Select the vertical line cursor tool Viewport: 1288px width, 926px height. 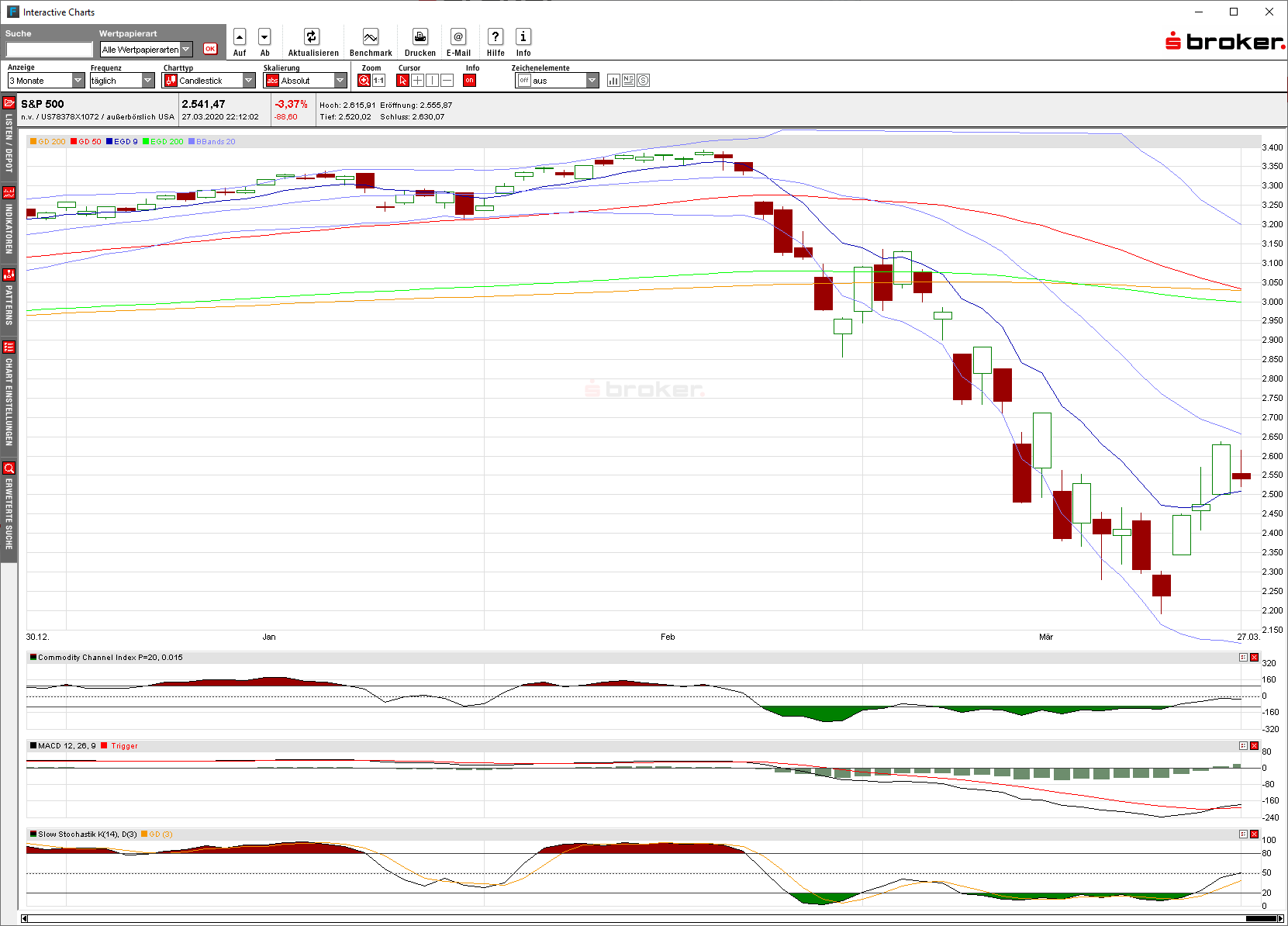pyautogui.click(x=432, y=80)
